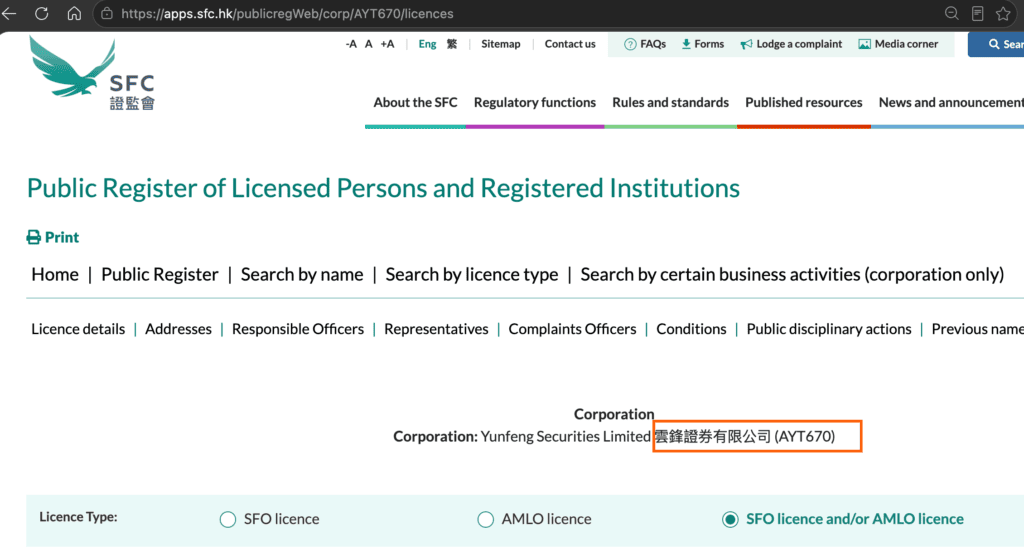
Task: Open the About the SFC menu
Action: click(x=415, y=103)
